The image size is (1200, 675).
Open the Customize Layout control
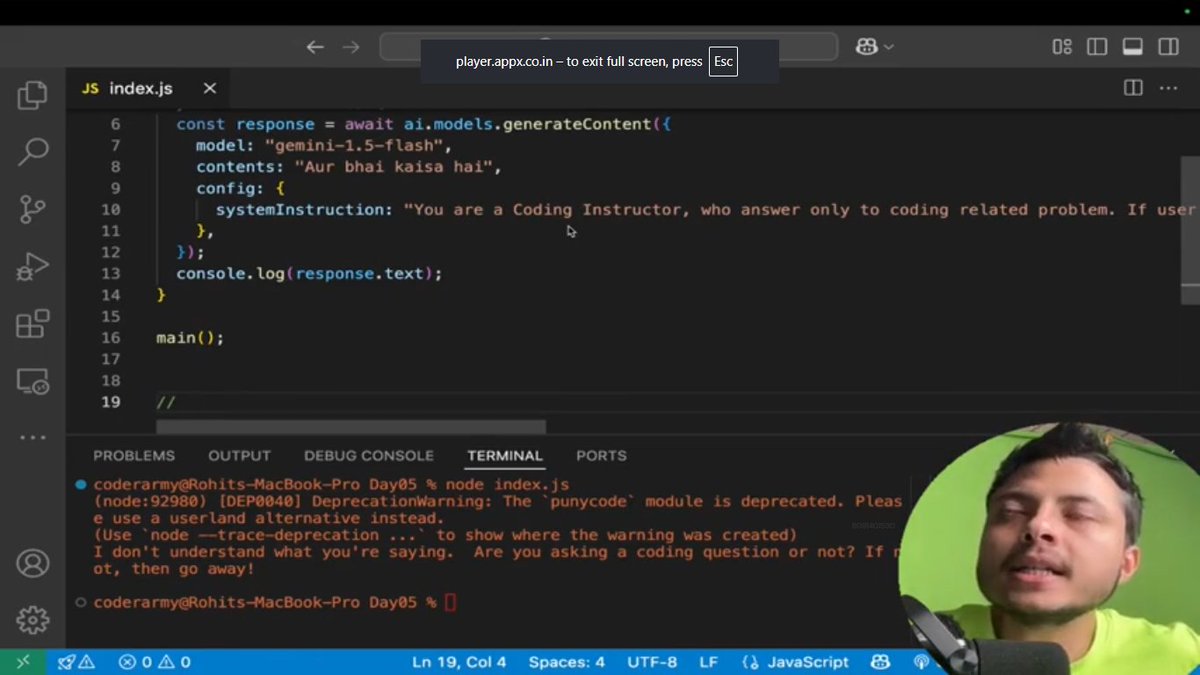coord(1062,47)
